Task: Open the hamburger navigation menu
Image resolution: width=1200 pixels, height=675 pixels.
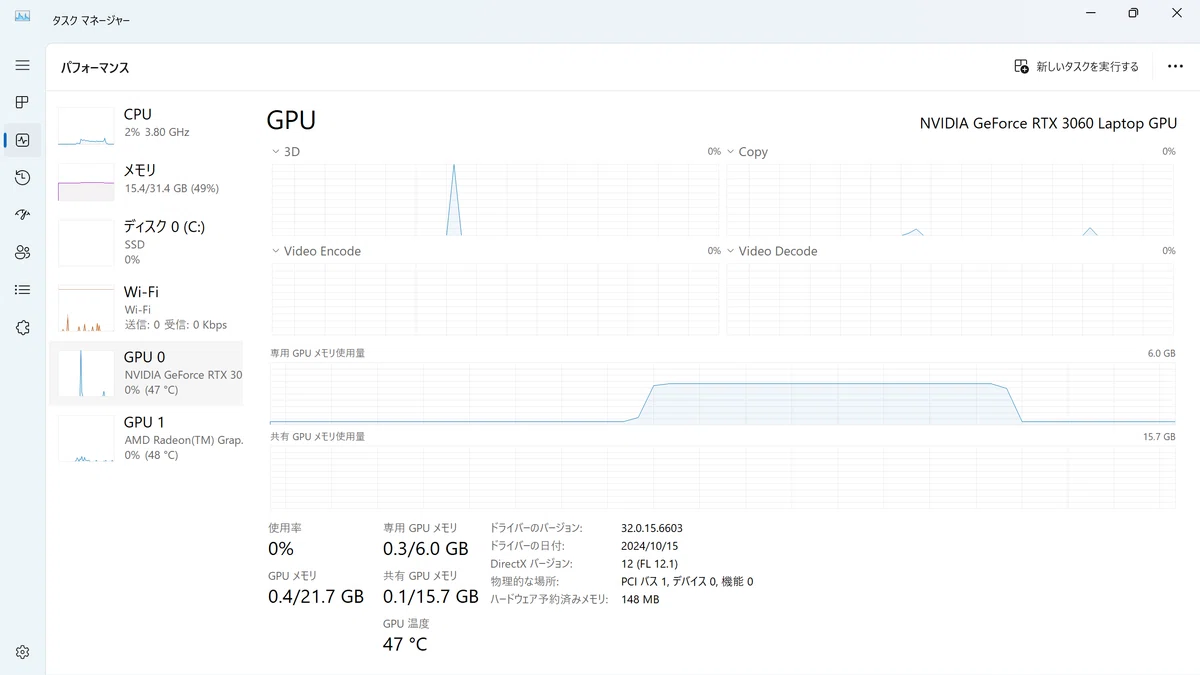Action: (x=22, y=65)
